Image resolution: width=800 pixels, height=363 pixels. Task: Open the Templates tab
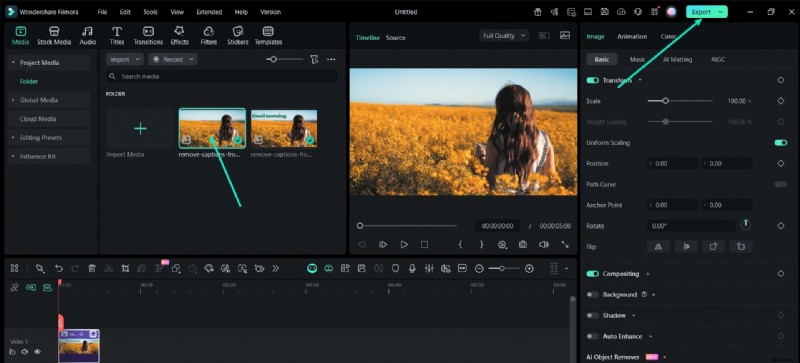click(x=268, y=36)
